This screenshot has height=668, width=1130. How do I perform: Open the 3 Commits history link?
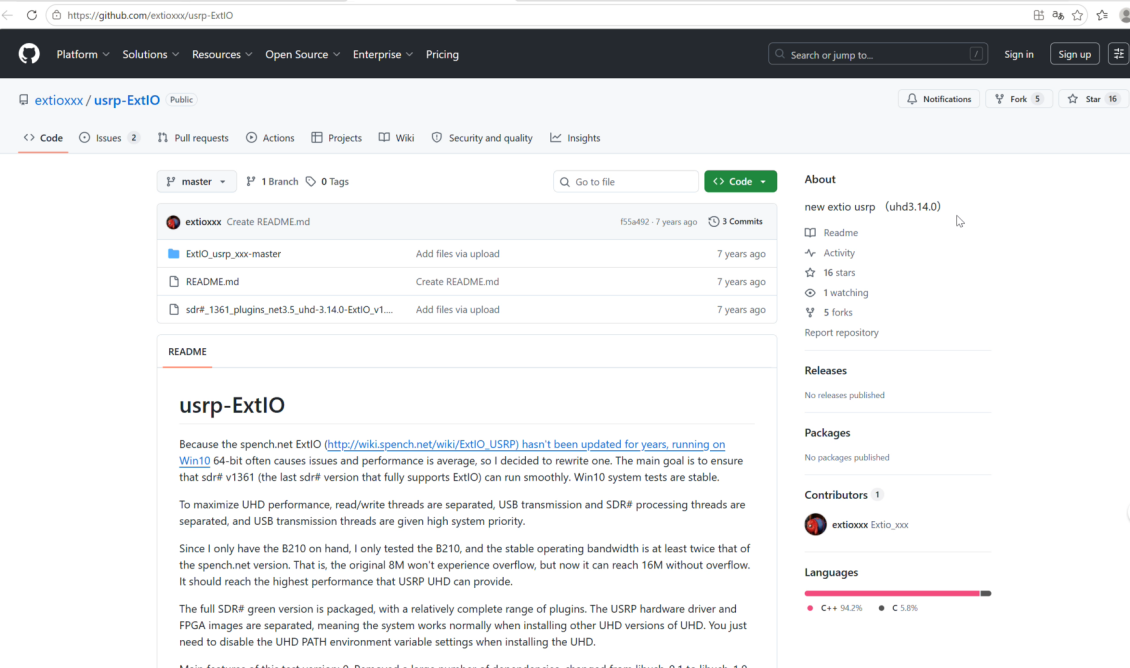point(735,221)
